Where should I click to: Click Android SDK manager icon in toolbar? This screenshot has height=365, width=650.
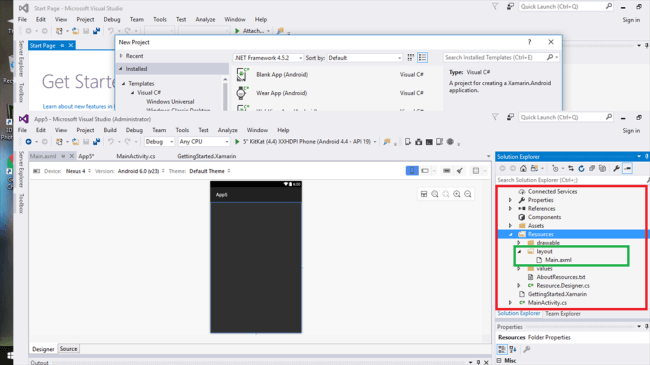[x=419, y=142]
